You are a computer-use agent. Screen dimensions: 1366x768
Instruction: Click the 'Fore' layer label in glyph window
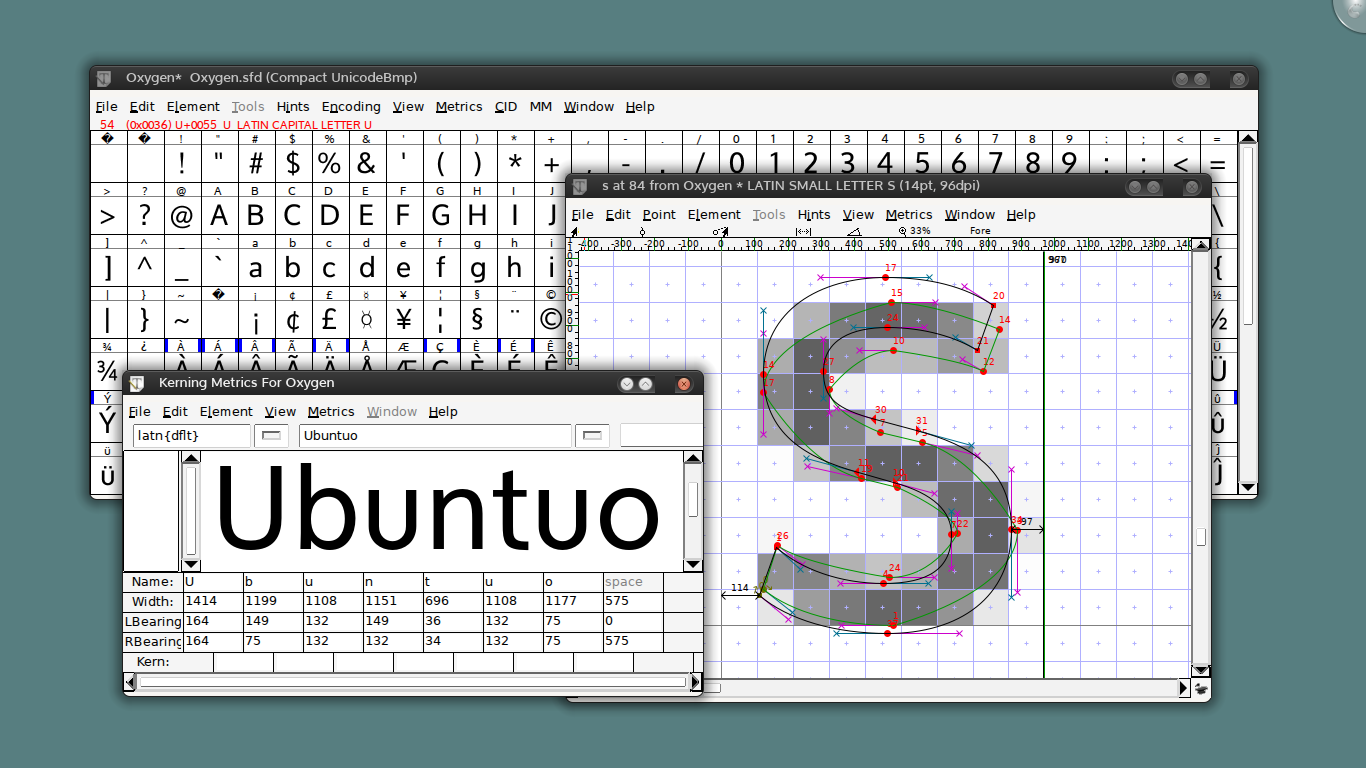tap(980, 231)
